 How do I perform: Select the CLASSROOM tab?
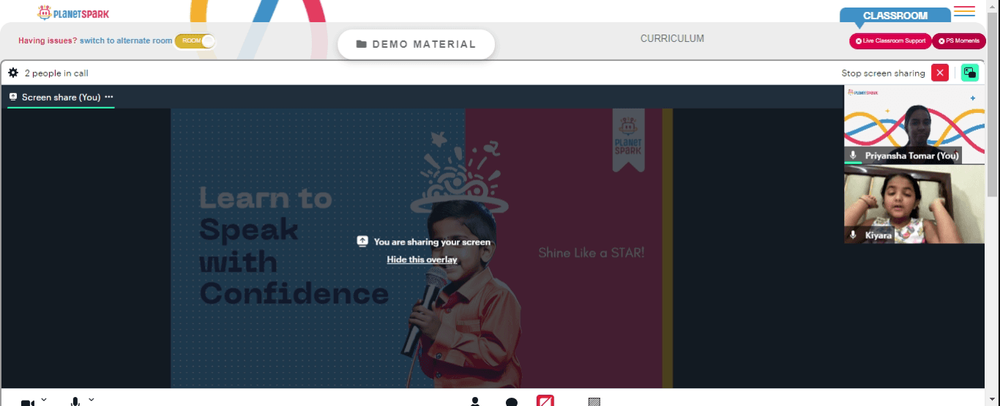tap(895, 16)
